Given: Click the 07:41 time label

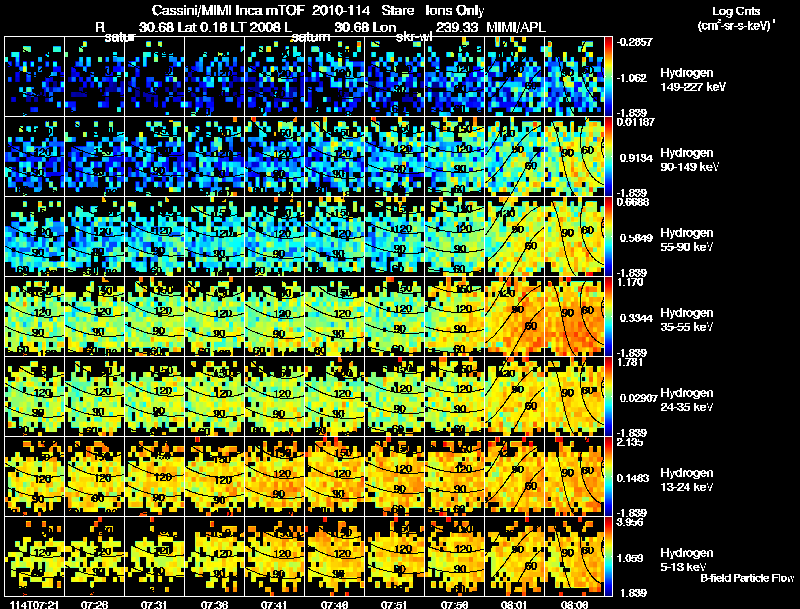Looking at the screenshot, I should coord(274,604).
